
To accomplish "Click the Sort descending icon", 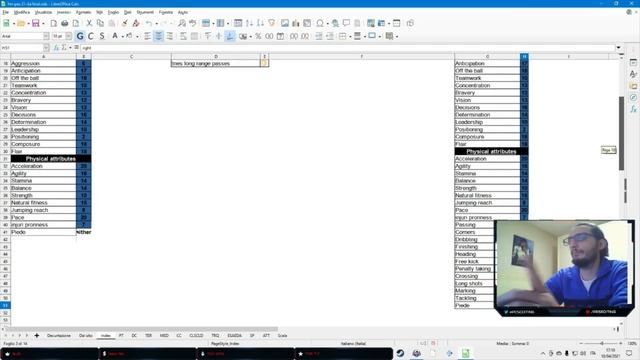I will point(260,23).
